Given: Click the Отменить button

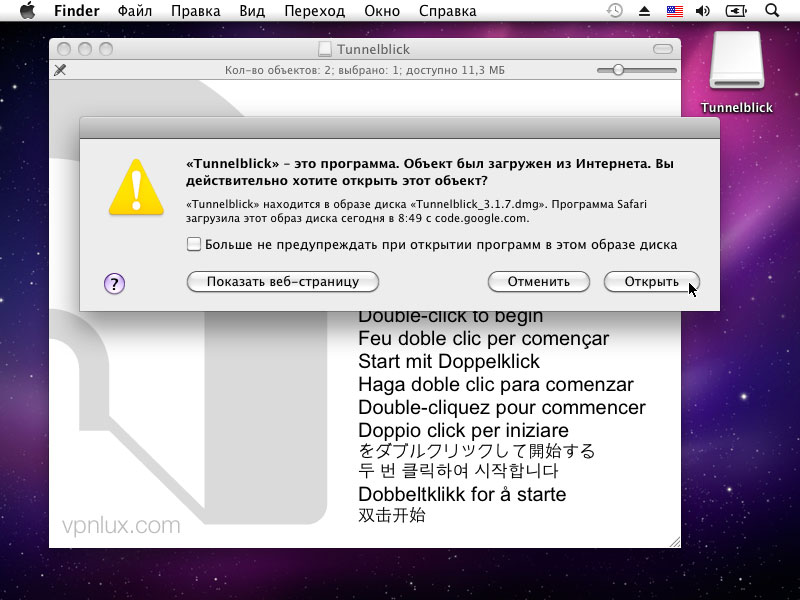Looking at the screenshot, I should [539, 282].
